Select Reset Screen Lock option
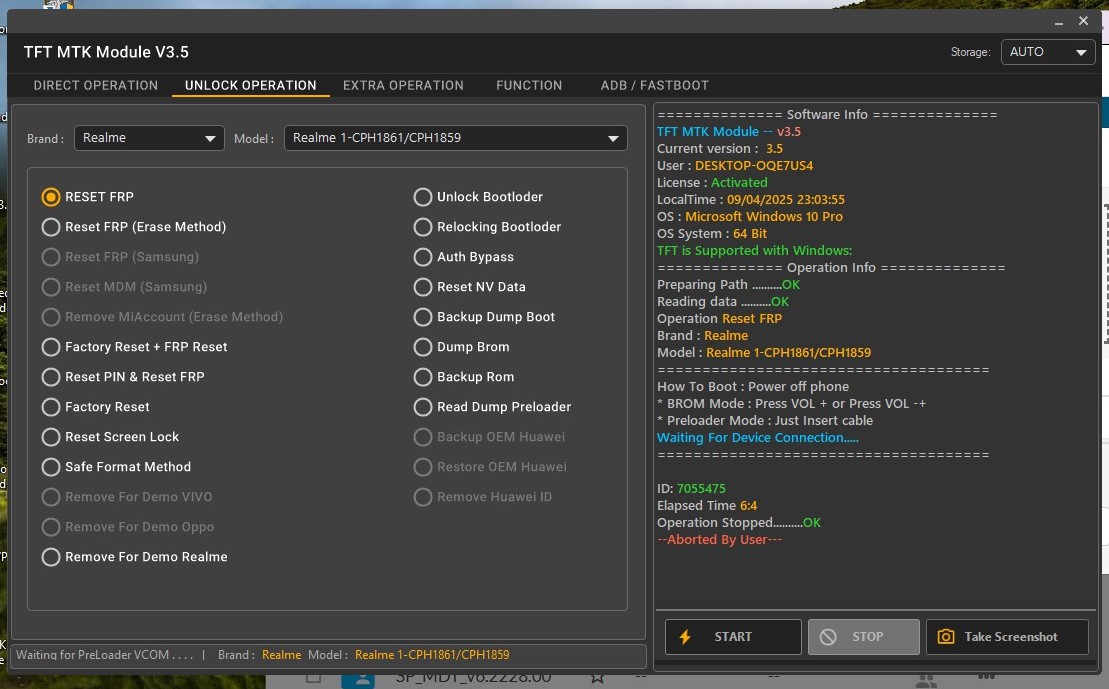Screen dimensions: 1109x689 coord(50,437)
